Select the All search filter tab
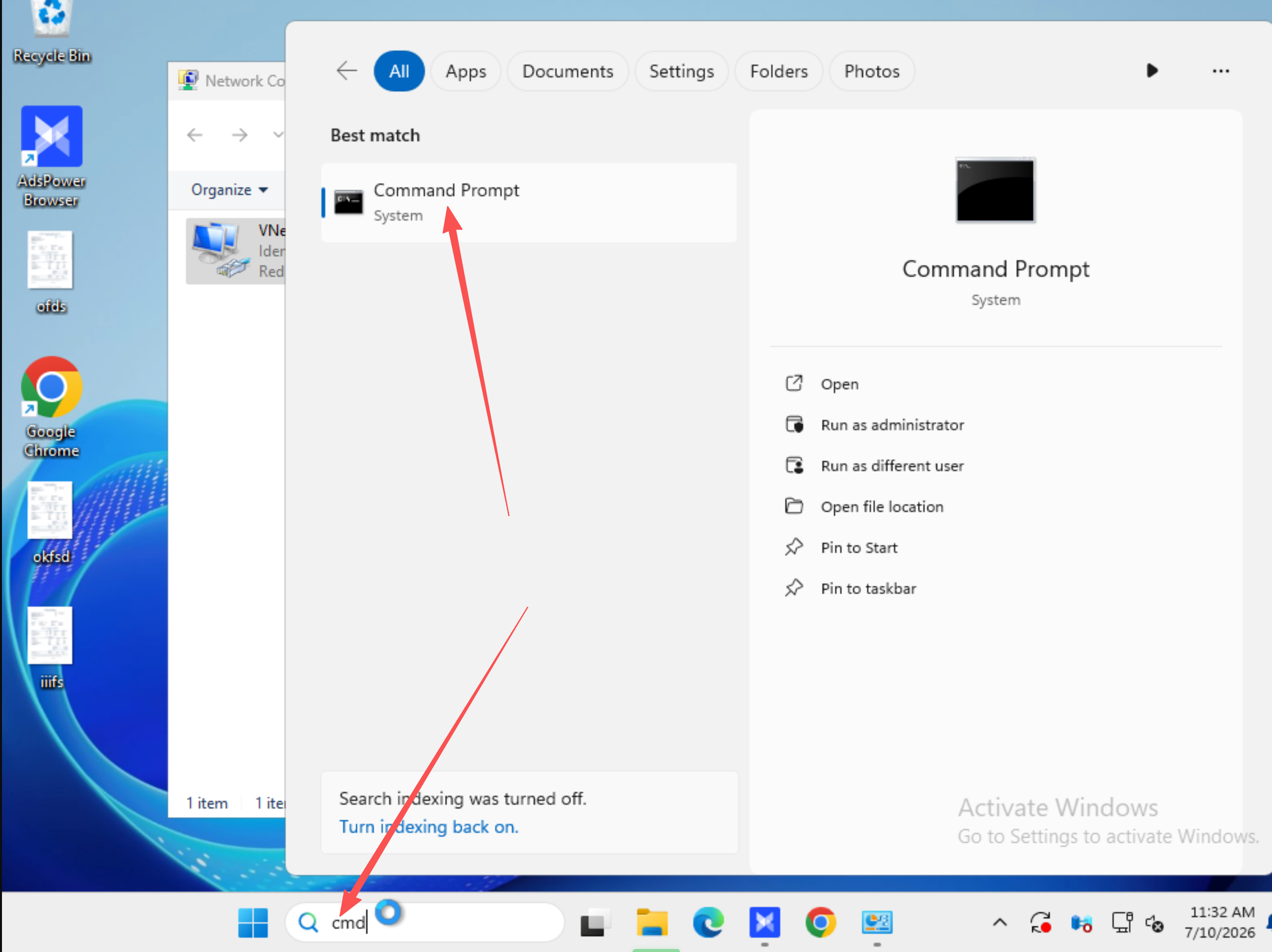The height and width of the screenshot is (952, 1272). [x=399, y=71]
